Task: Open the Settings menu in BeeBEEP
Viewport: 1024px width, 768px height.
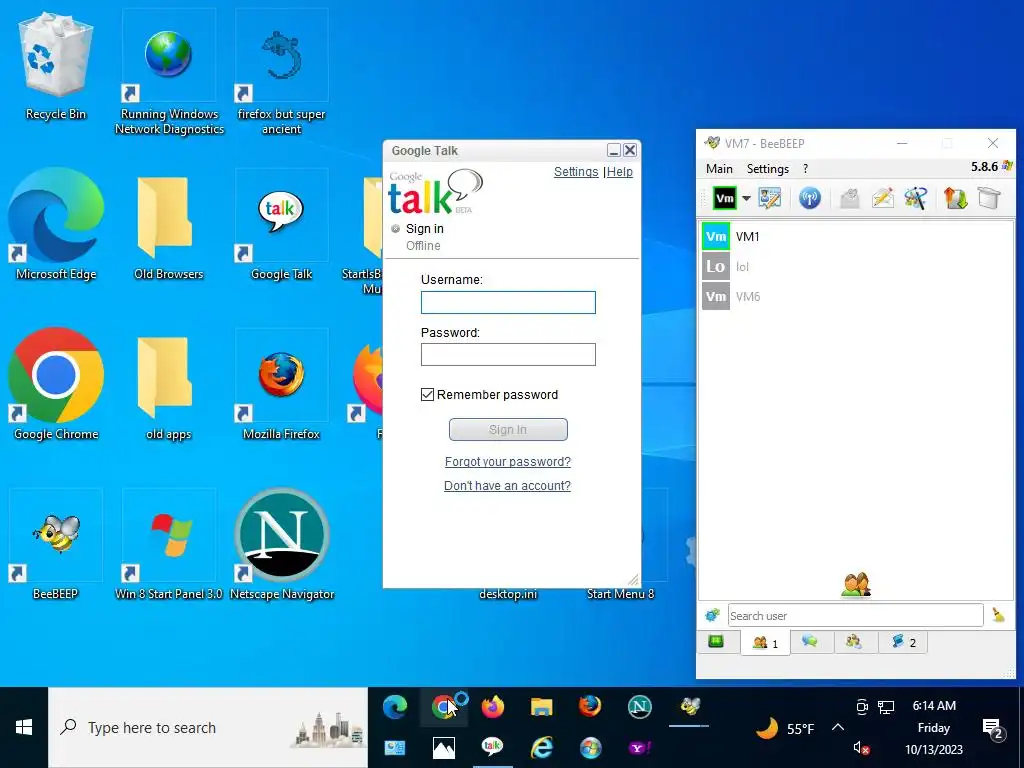Action: pyautogui.click(x=767, y=168)
